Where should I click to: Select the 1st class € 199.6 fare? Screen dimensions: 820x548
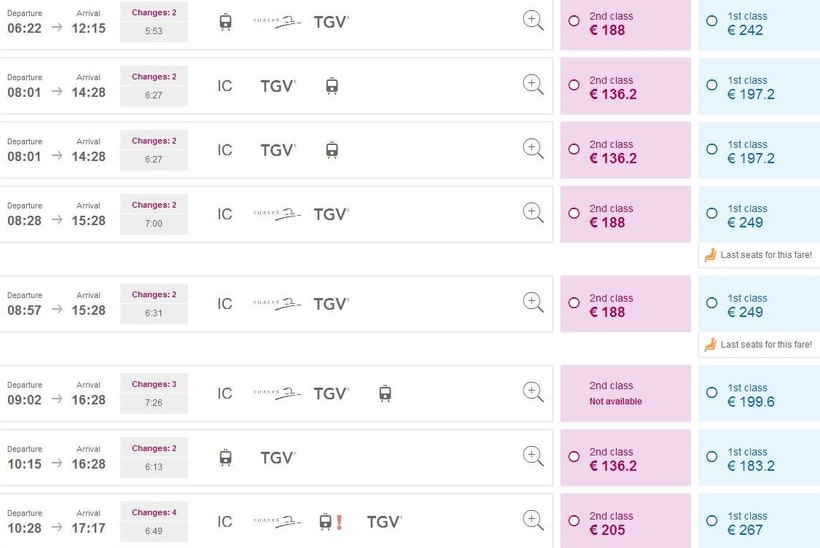712,394
